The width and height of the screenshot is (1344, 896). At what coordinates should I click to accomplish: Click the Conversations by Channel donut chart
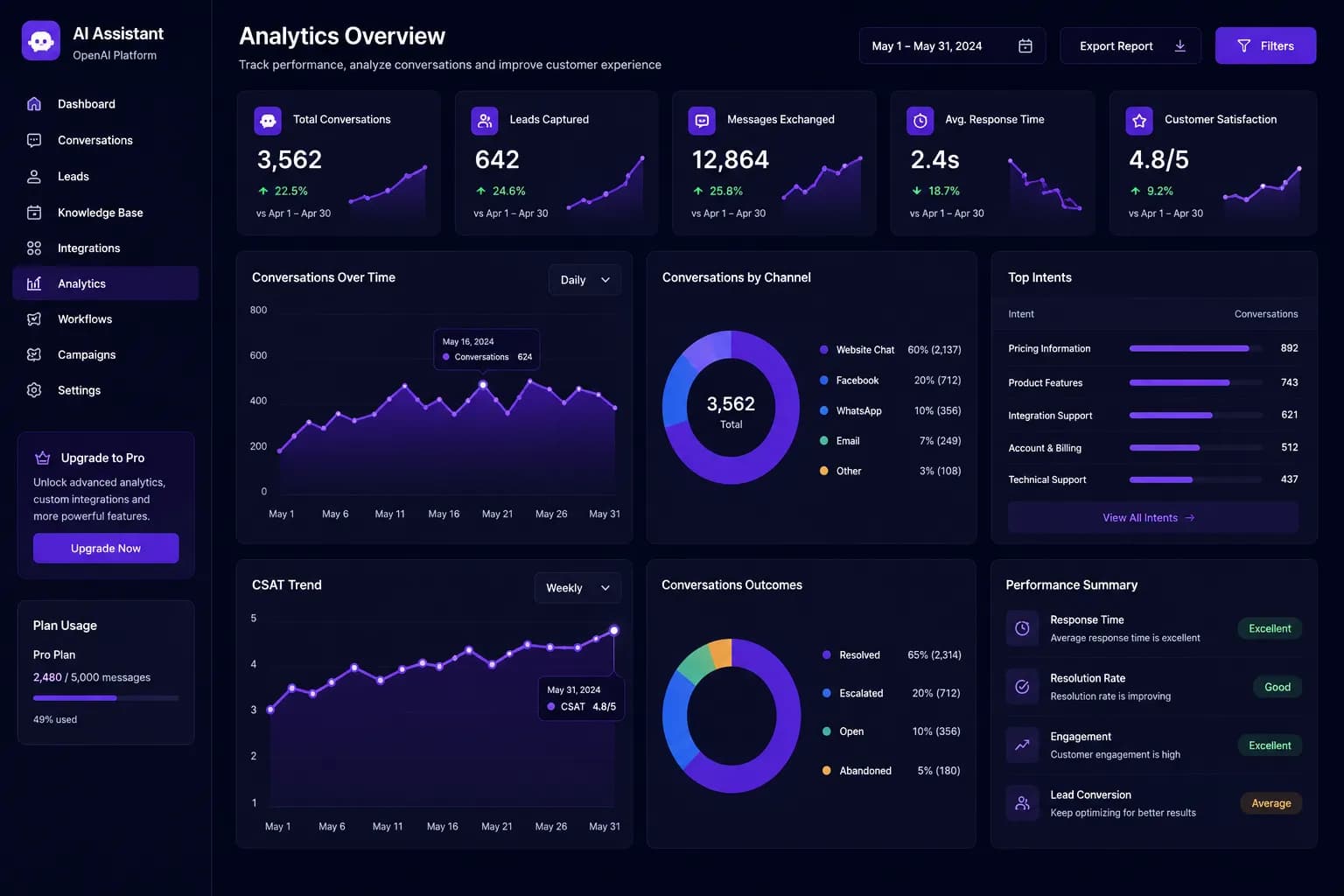click(x=731, y=408)
